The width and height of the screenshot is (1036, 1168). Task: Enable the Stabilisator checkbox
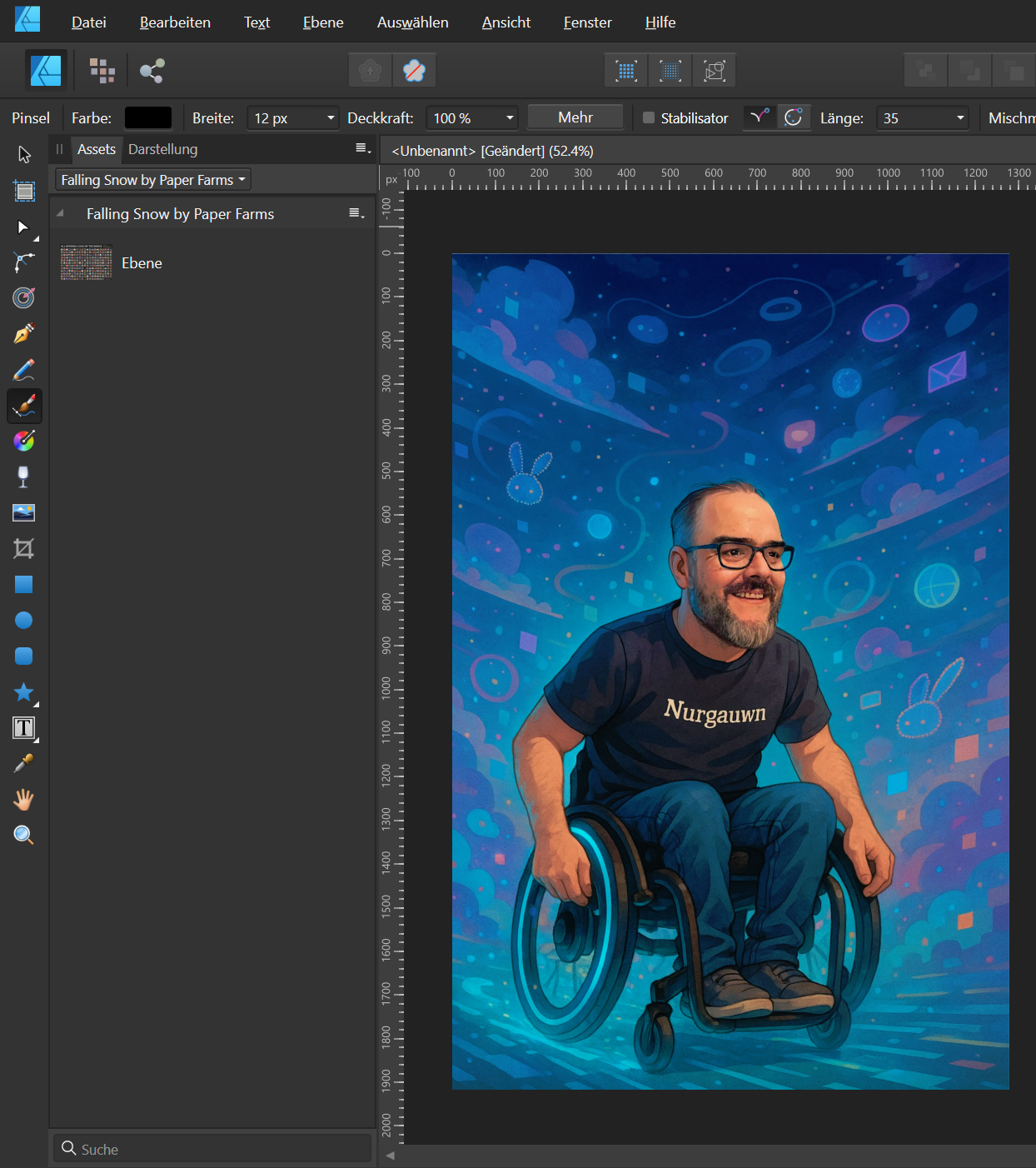[649, 118]
